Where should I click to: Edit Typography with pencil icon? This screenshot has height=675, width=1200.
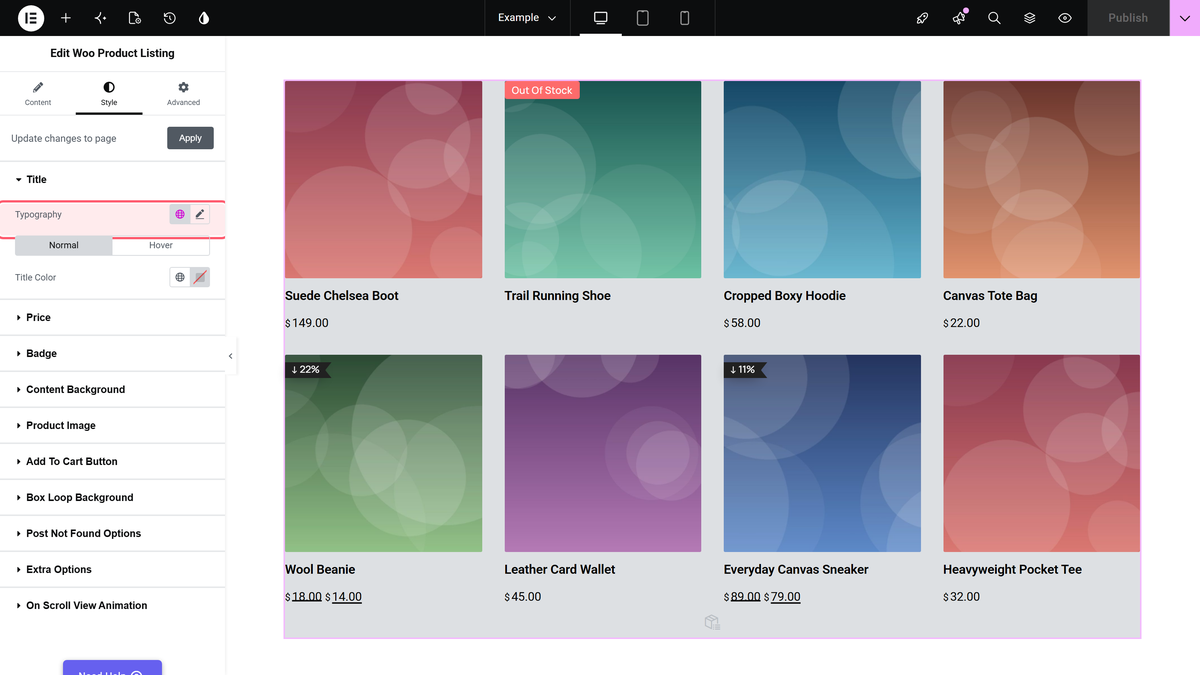coord(200,214)
